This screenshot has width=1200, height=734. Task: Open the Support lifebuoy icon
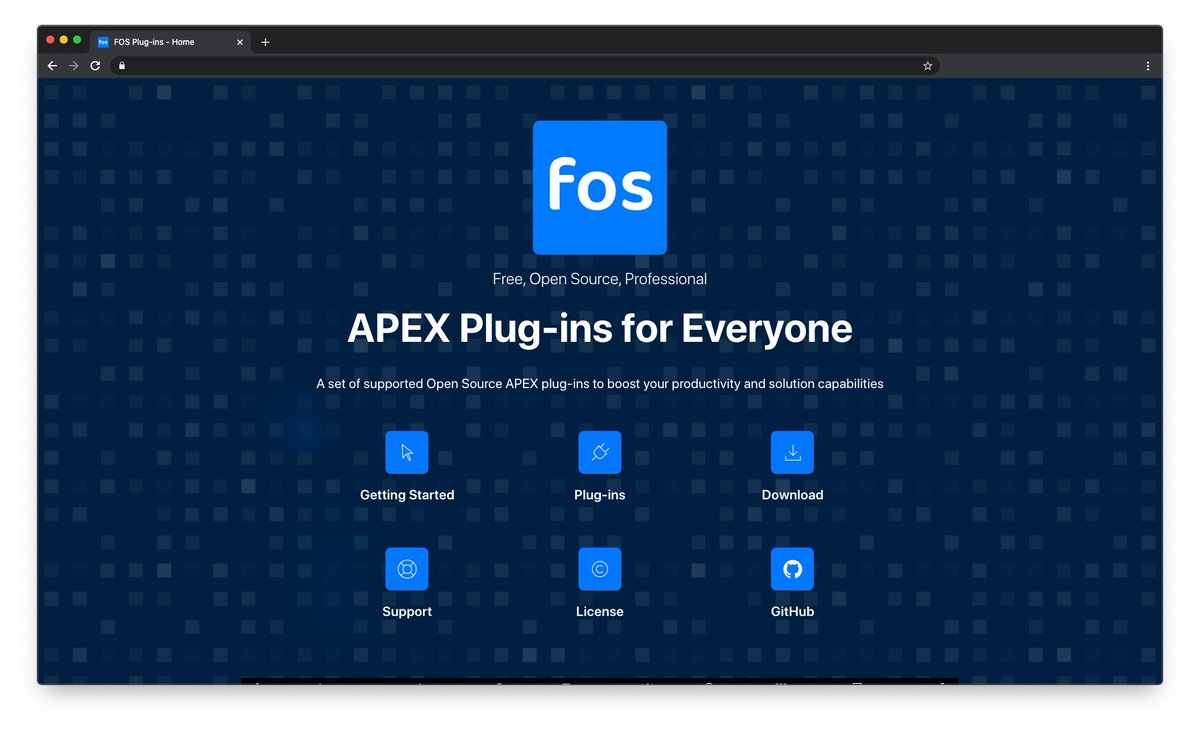click(407, 569)
